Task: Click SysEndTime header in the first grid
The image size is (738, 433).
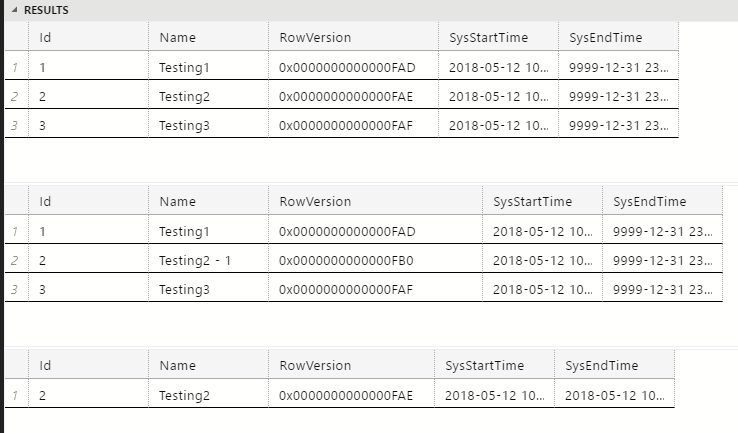Action: (x=618, y=37)
